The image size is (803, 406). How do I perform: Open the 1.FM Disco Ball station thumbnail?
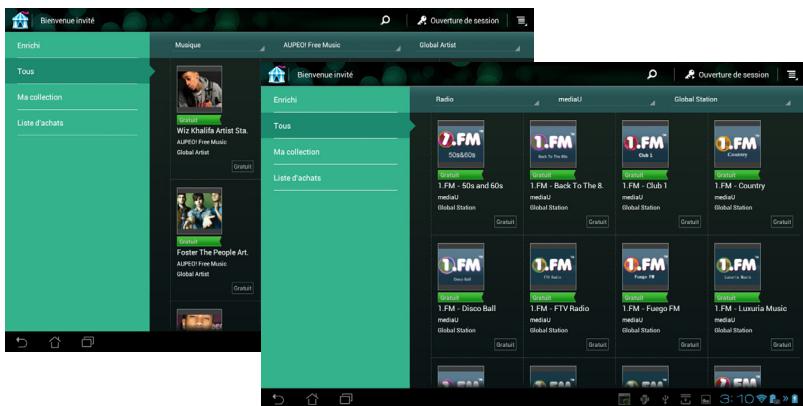pyautogui.click(x=461, y=267)
